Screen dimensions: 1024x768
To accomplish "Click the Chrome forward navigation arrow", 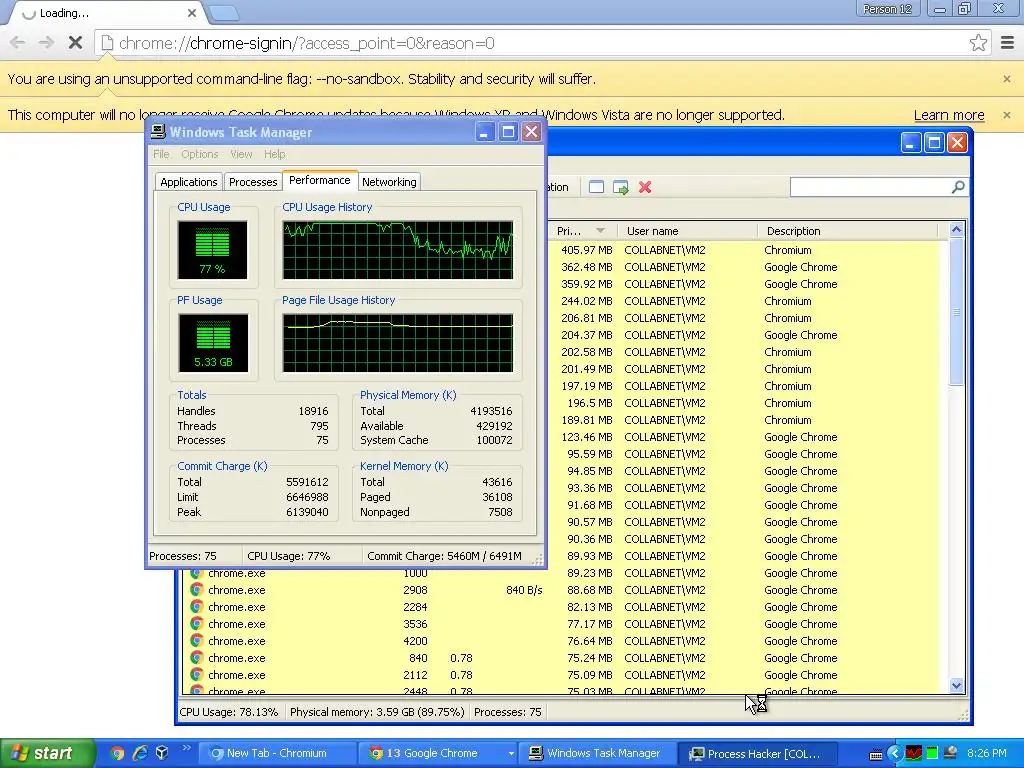I will pos(46,43).
